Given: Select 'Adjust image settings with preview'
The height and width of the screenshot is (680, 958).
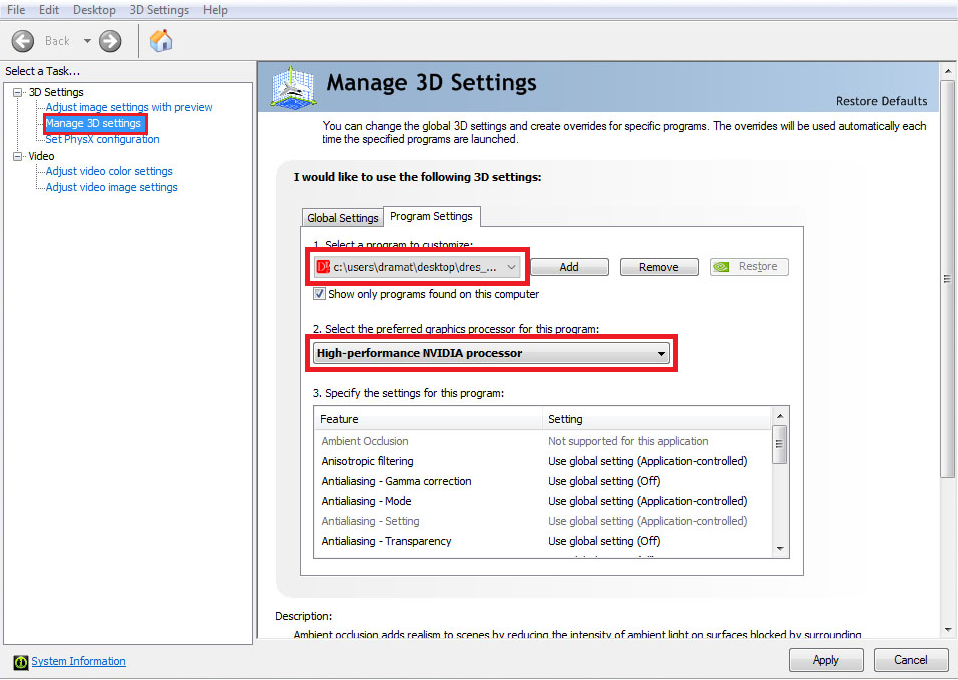Looking at the screenshot, I should (129, 108).
